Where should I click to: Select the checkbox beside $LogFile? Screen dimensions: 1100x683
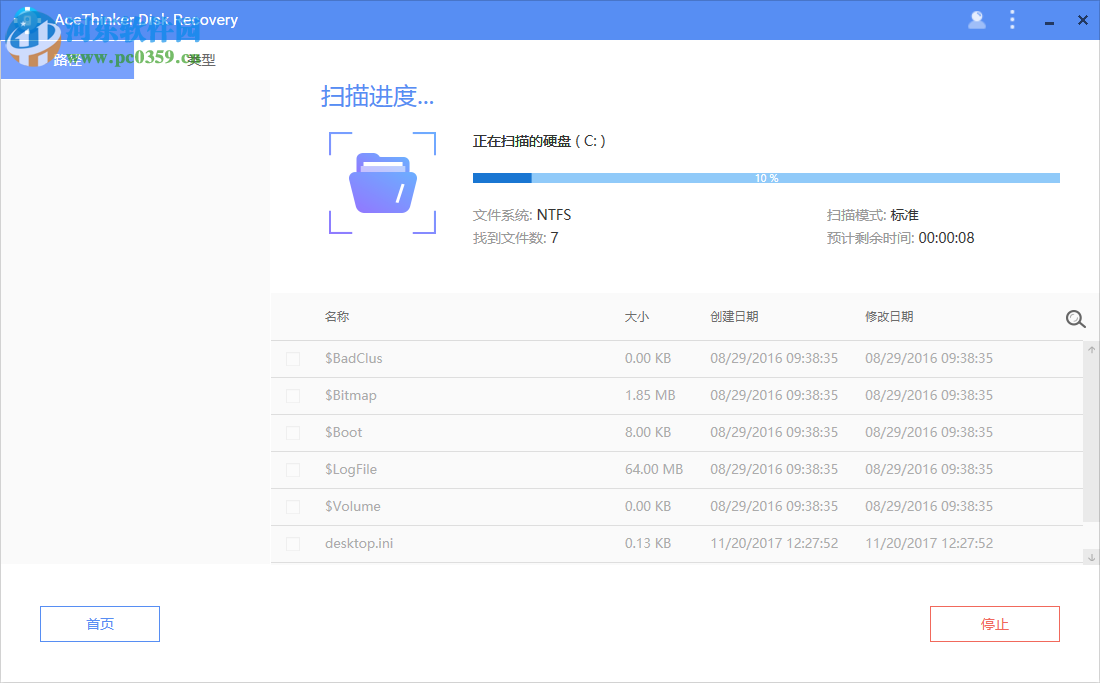pos(293,469)
